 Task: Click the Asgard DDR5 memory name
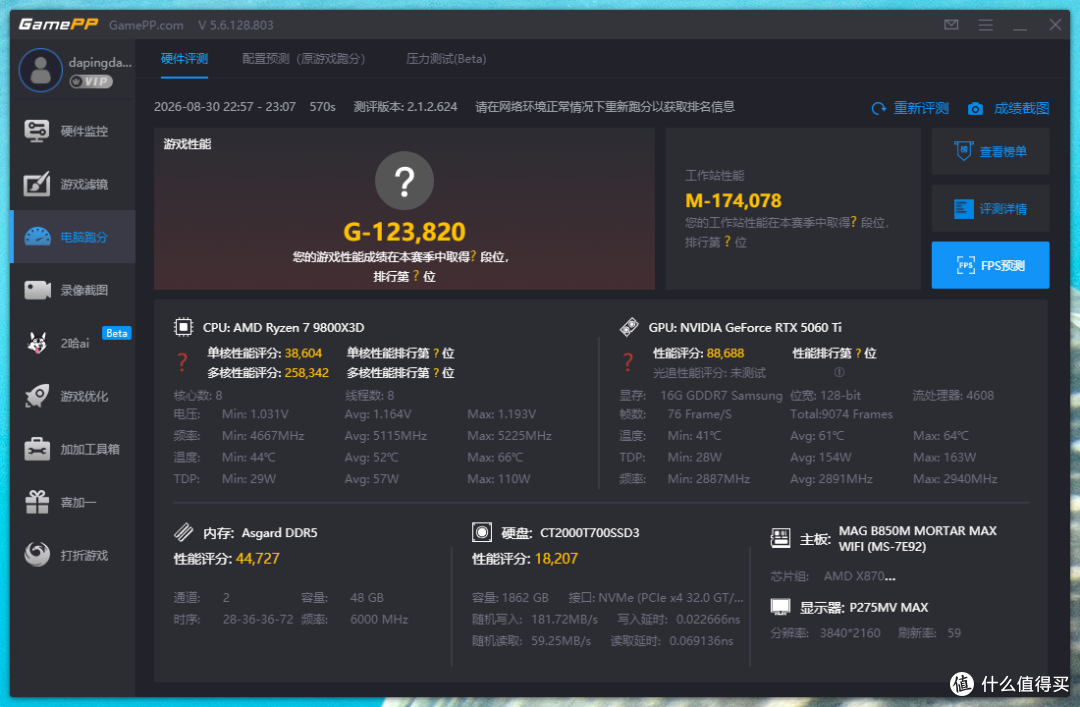279,533
